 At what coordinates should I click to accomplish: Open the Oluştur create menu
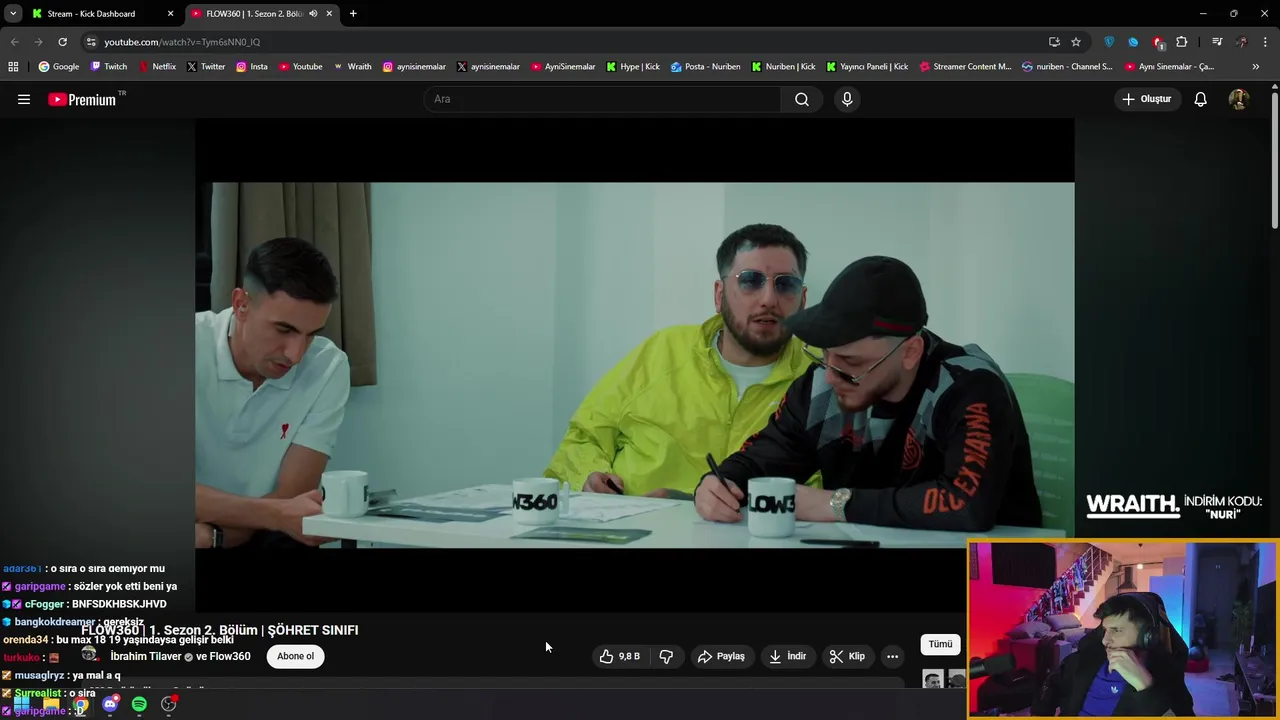pos(1146,99)
